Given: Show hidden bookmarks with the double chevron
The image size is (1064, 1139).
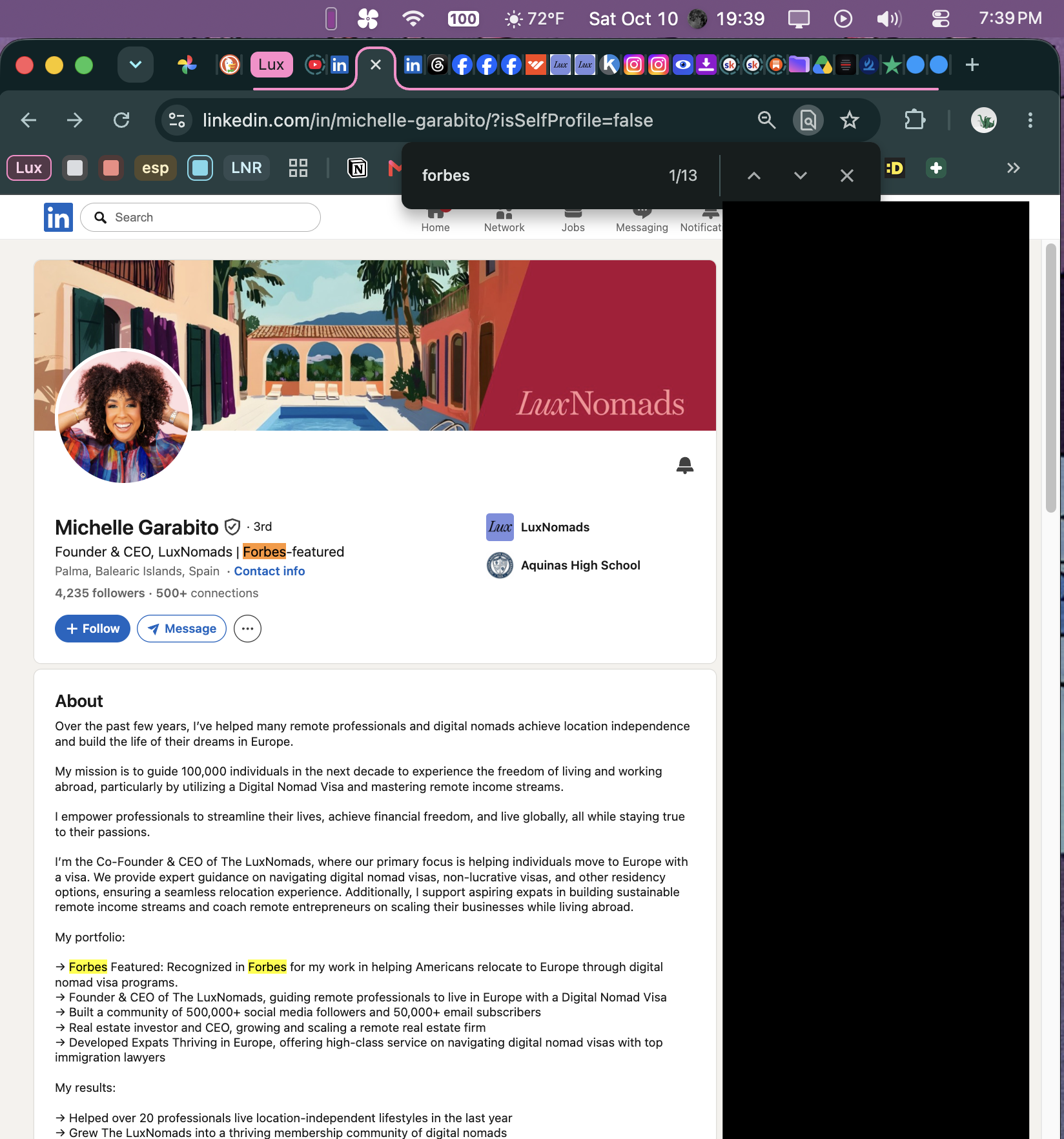Looking at the screenshot, I should (1013, 168).
